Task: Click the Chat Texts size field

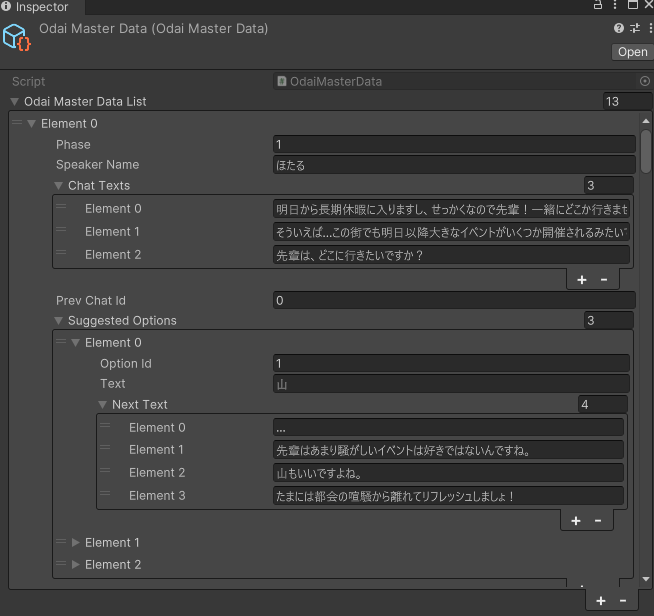Action: [609, 185]
